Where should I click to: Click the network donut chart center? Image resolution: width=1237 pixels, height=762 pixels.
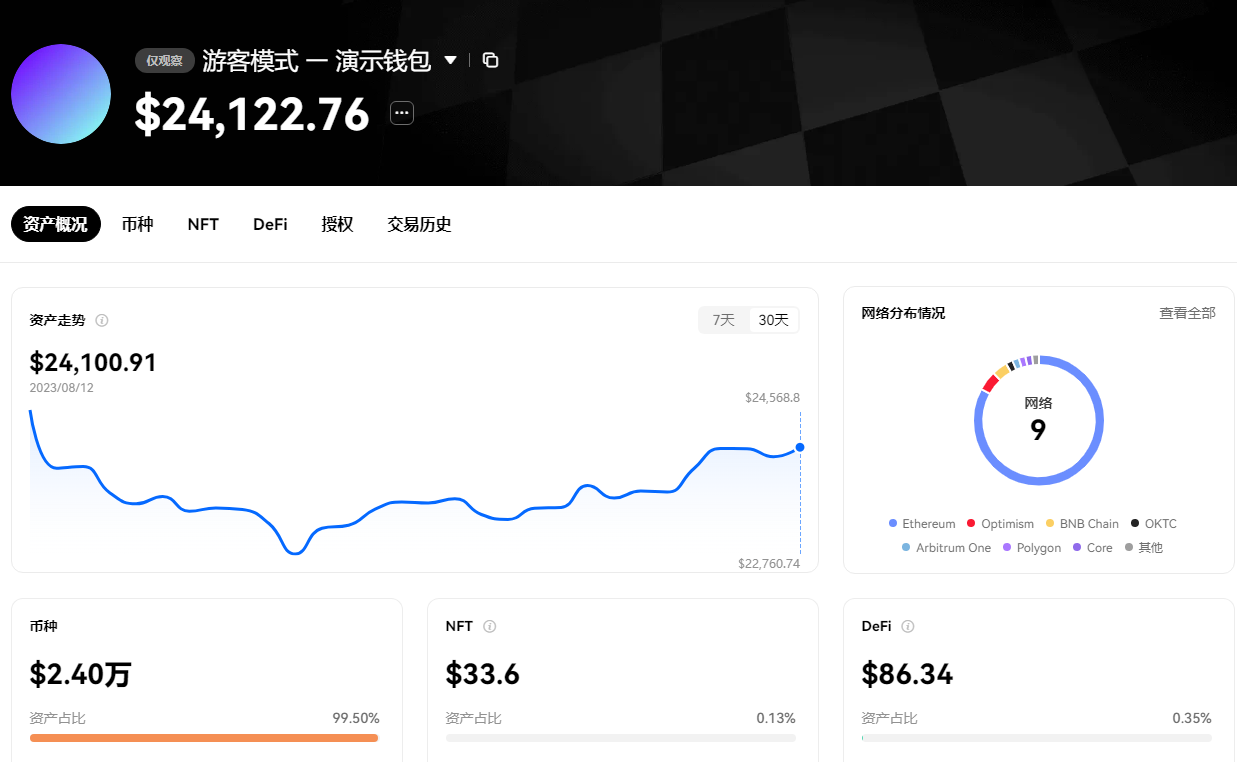tap(1039, 420)
